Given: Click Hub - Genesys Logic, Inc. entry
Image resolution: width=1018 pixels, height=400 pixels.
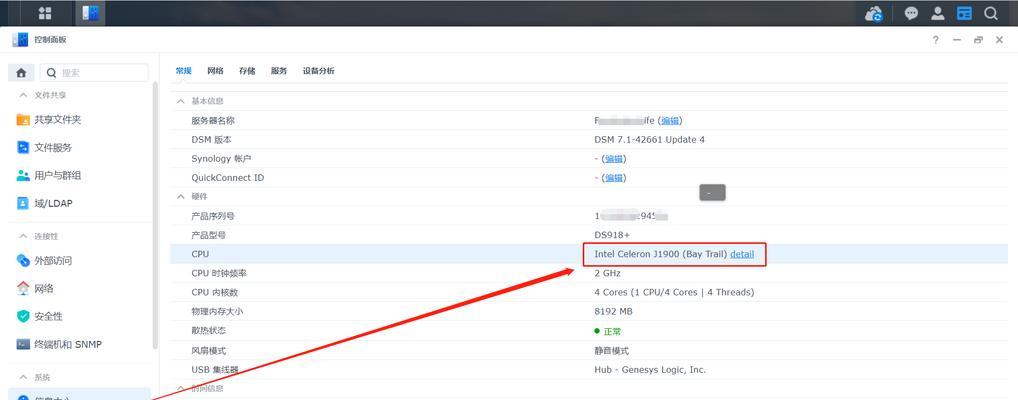Looking at the screenshot, I should pos(650,369).
